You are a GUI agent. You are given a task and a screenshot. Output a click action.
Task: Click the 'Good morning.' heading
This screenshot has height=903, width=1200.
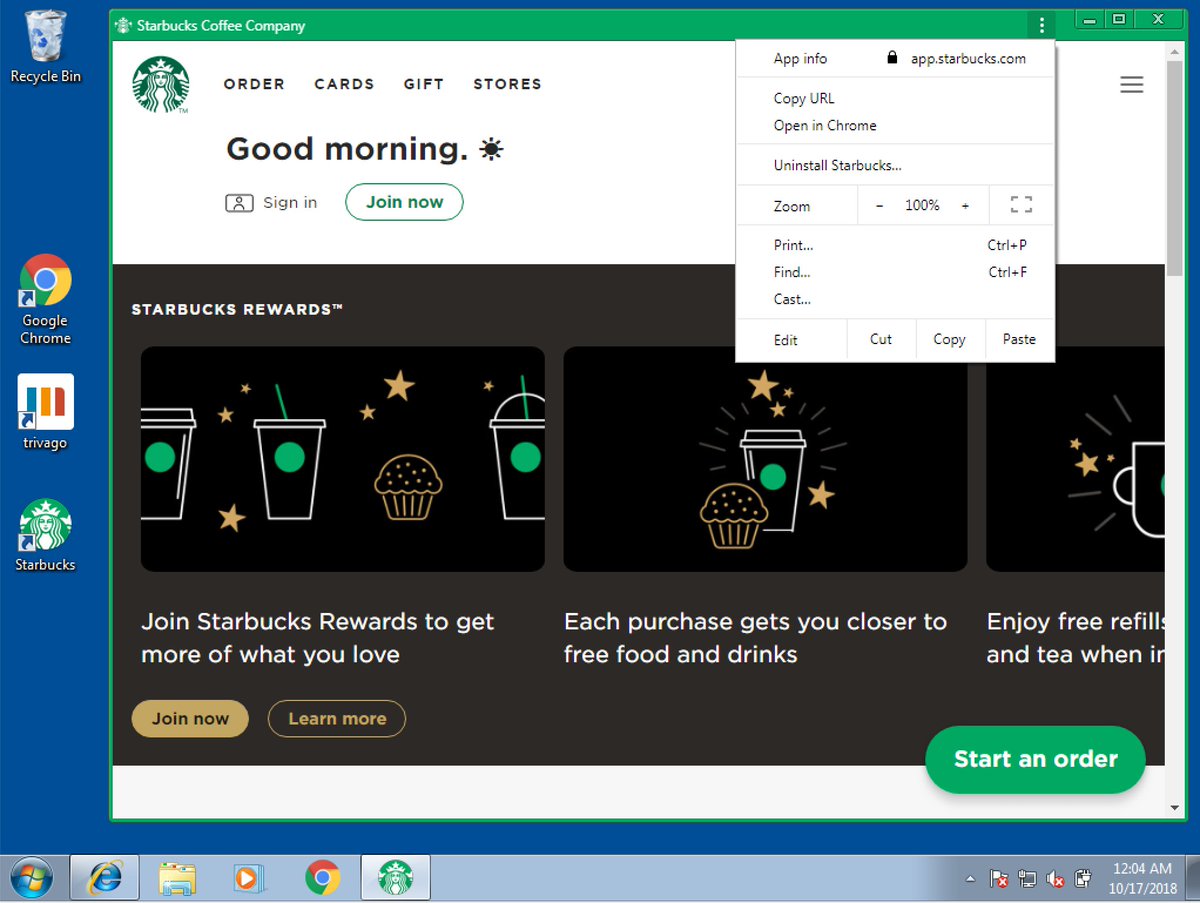[x=347, y=149]
